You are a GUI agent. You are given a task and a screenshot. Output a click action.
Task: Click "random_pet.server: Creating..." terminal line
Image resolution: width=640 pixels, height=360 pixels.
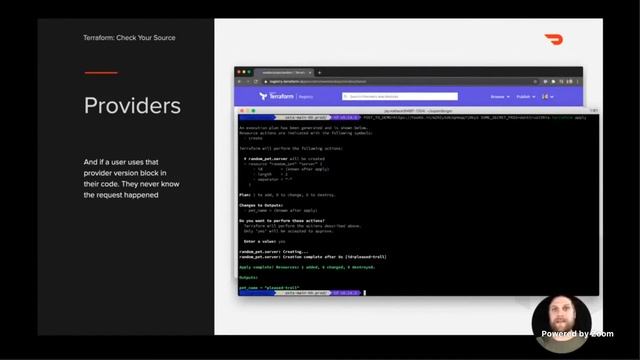pos(274,251)
